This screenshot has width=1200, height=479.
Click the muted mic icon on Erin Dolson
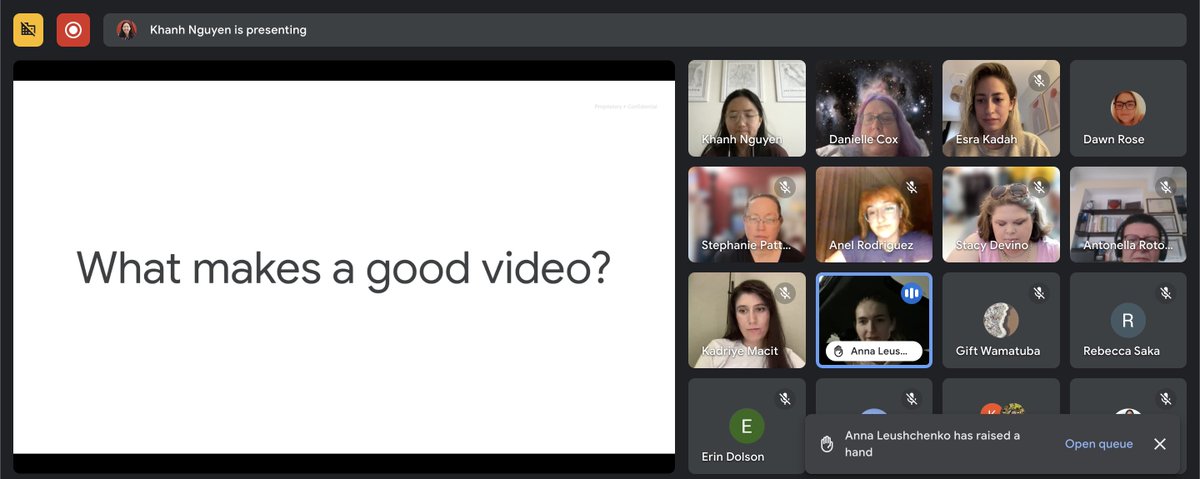click(x=785, y=399)
